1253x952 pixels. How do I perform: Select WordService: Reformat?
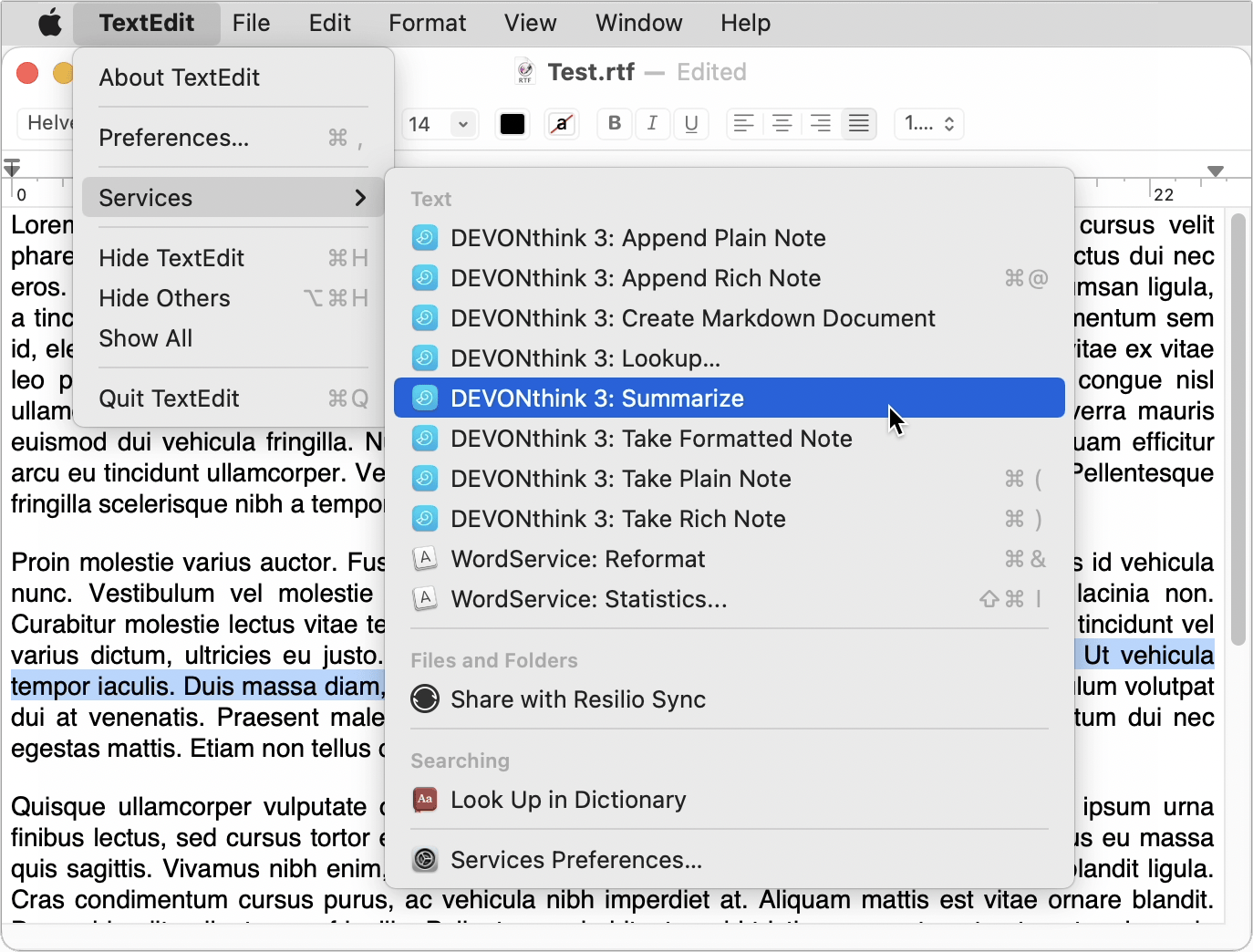point(730,559)
